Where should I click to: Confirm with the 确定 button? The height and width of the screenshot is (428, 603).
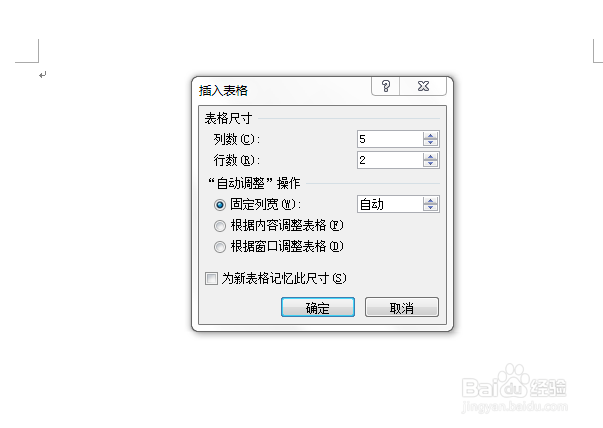[318, 307]
